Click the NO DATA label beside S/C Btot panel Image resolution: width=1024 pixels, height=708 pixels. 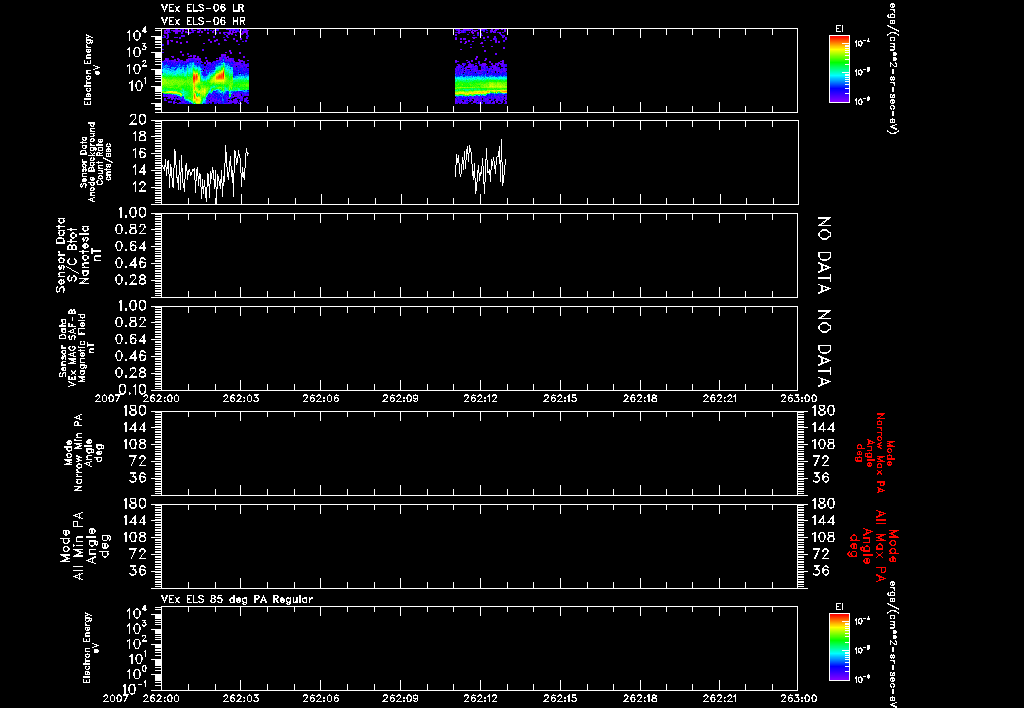[824, 255]
